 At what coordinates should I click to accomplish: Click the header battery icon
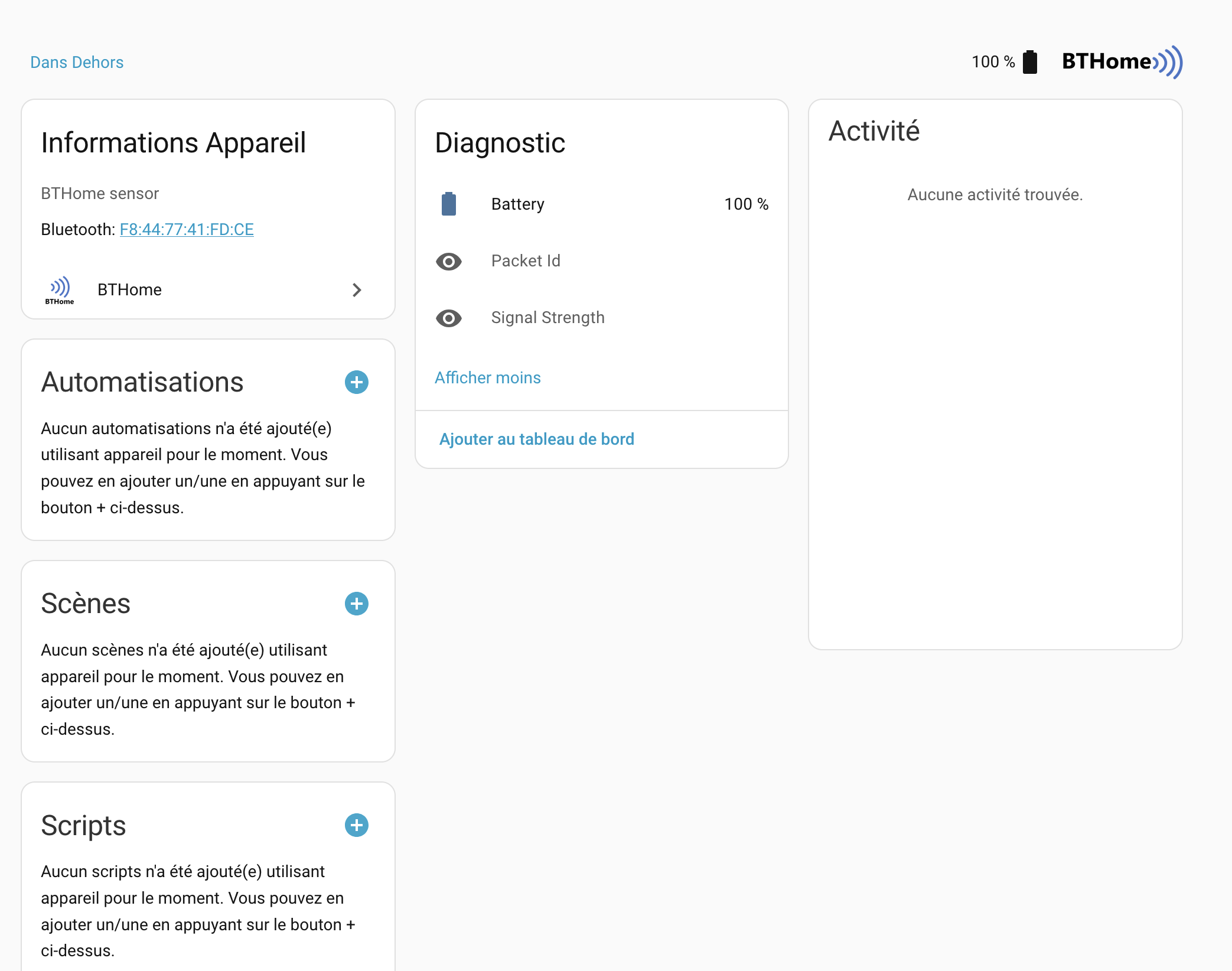tap(1030, 62)
